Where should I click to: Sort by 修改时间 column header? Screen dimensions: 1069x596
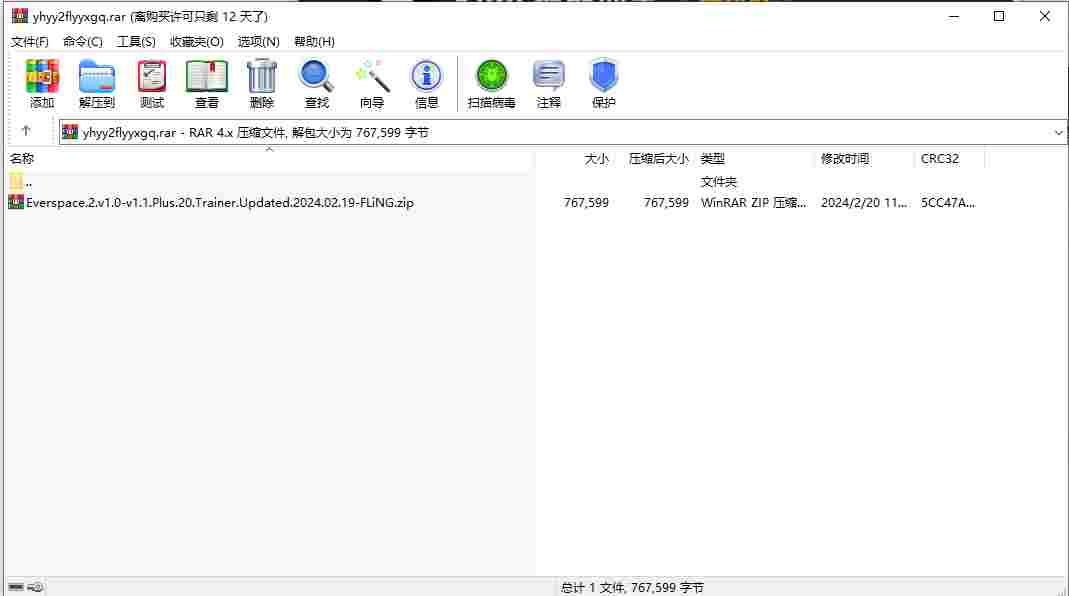845,159
